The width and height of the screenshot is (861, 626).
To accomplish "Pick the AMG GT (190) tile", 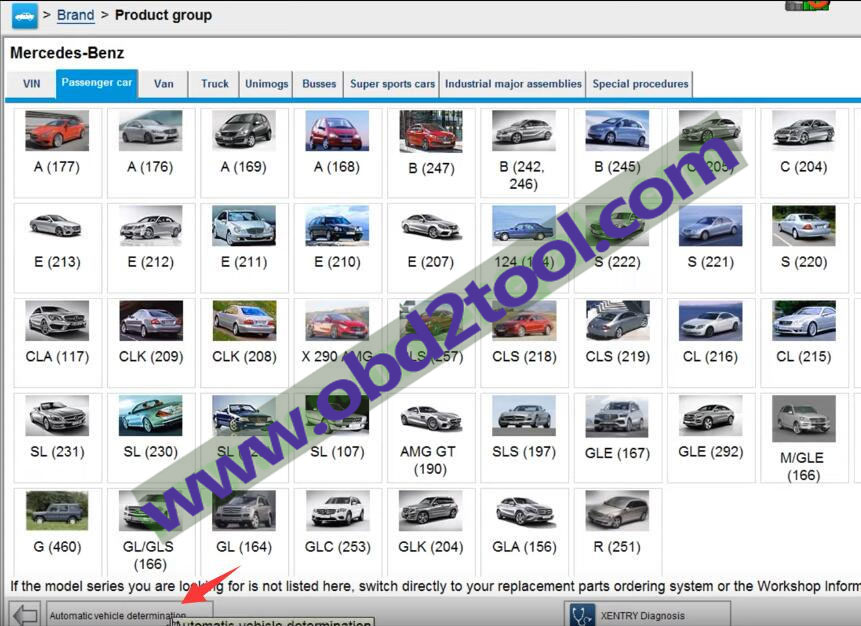I will (431, 438).
